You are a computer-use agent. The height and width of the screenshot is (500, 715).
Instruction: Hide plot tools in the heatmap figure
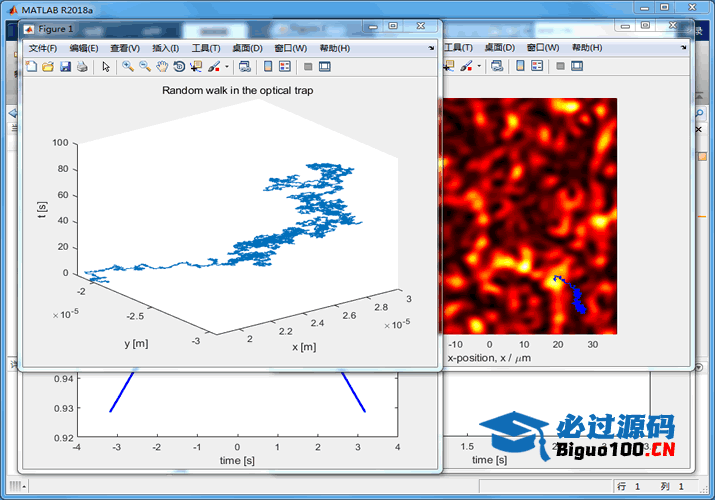(x=560, y=66)
